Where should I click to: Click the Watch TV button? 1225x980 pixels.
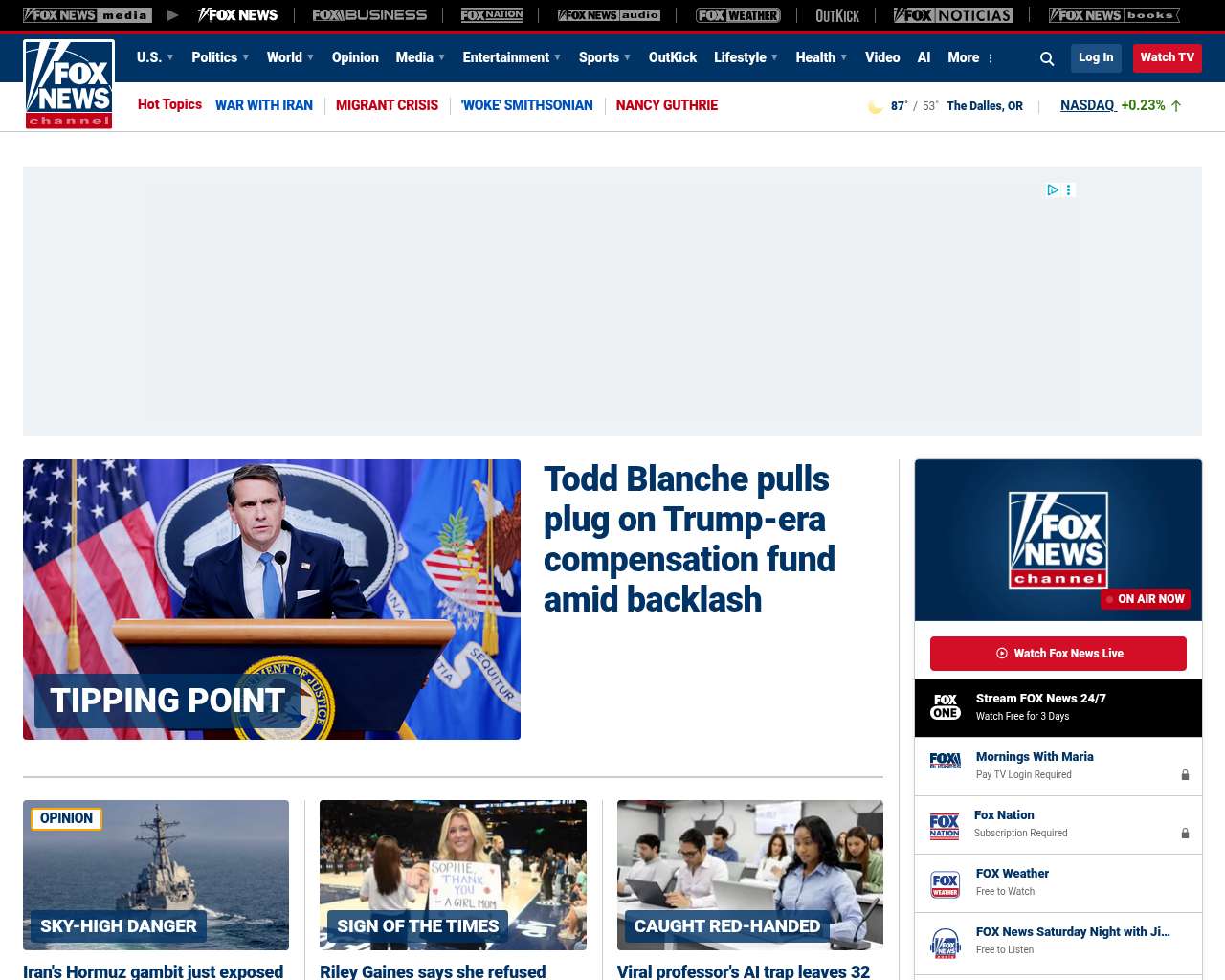coord(1168,57)
